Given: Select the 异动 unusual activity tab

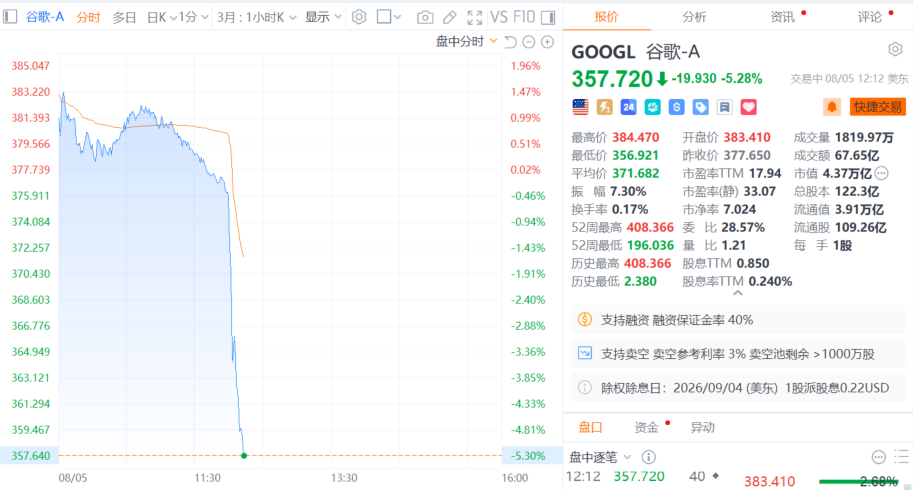Looking at the screenshot, I should pos(702,428).
